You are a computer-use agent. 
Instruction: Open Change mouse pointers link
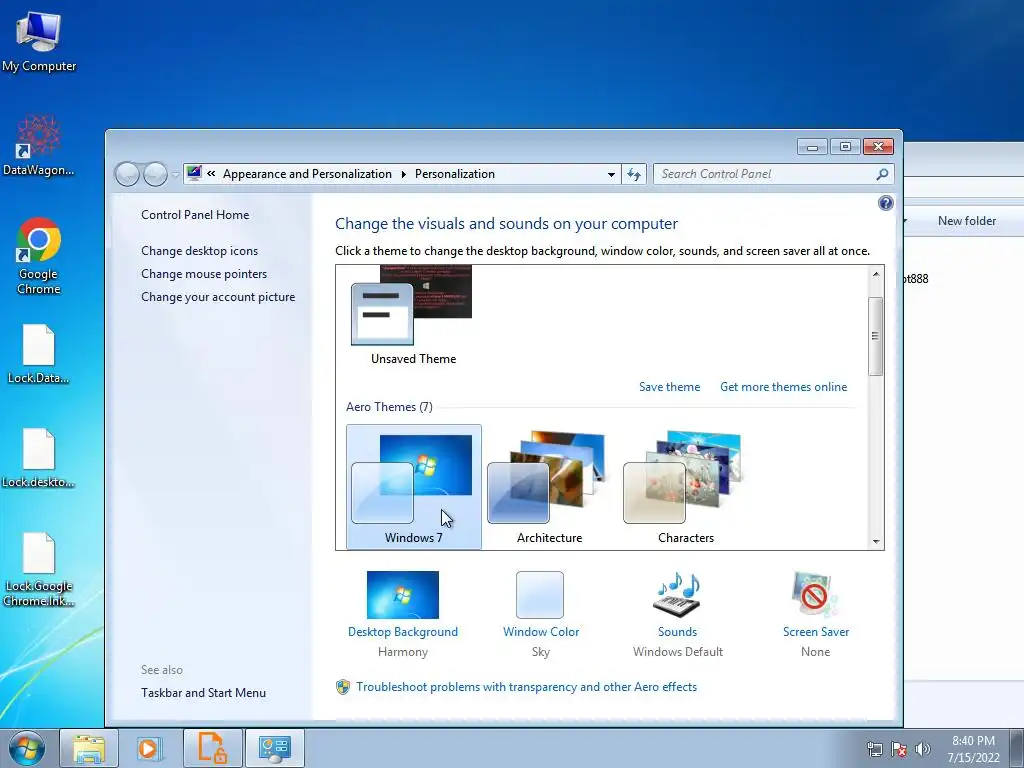204,274
